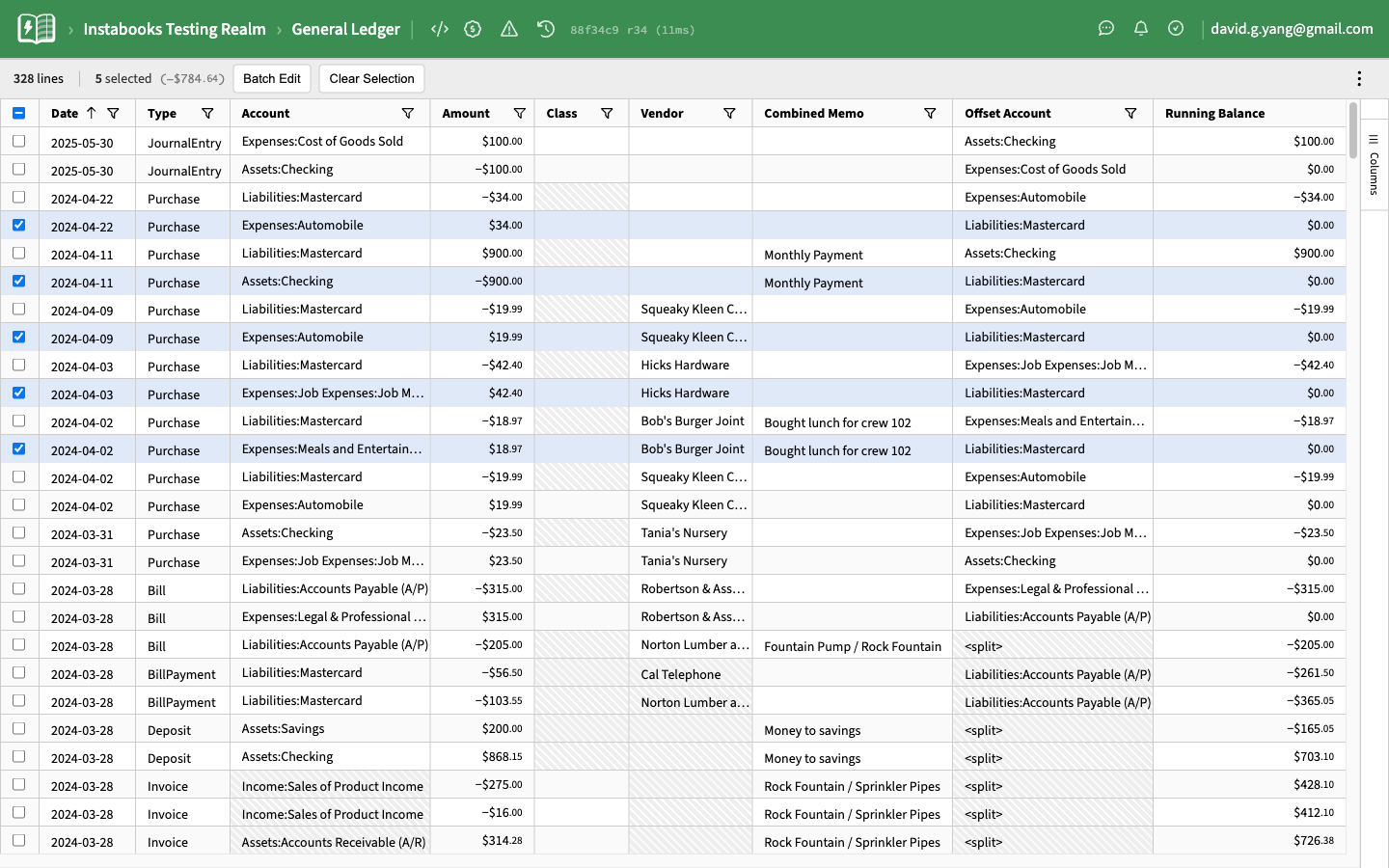Screen dimensions: 1389x868
Task: Click the −$900.00 amount cell
Action: coord(482,281)
